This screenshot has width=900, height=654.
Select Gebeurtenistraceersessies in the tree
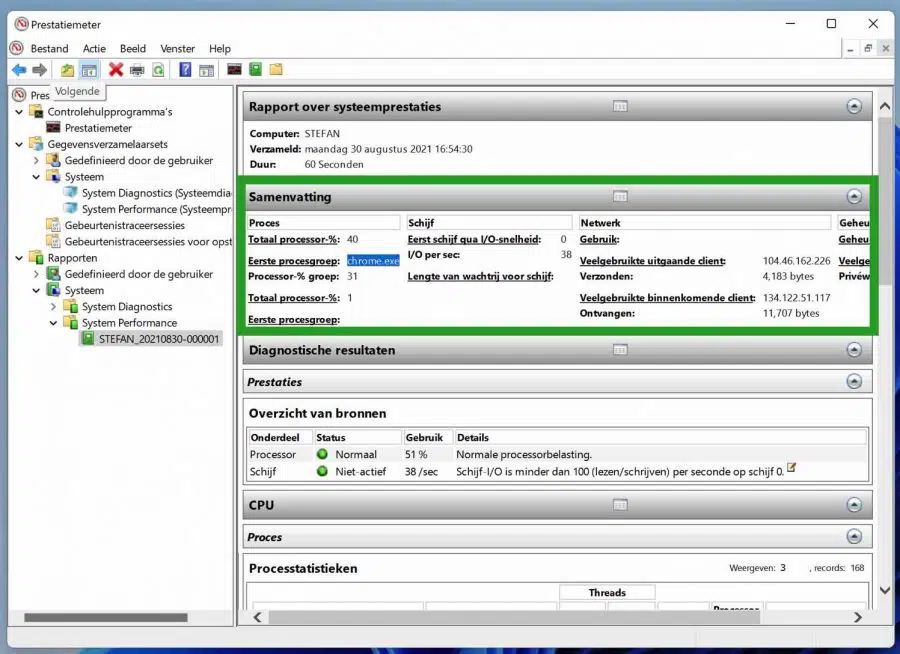click(125, 225)
